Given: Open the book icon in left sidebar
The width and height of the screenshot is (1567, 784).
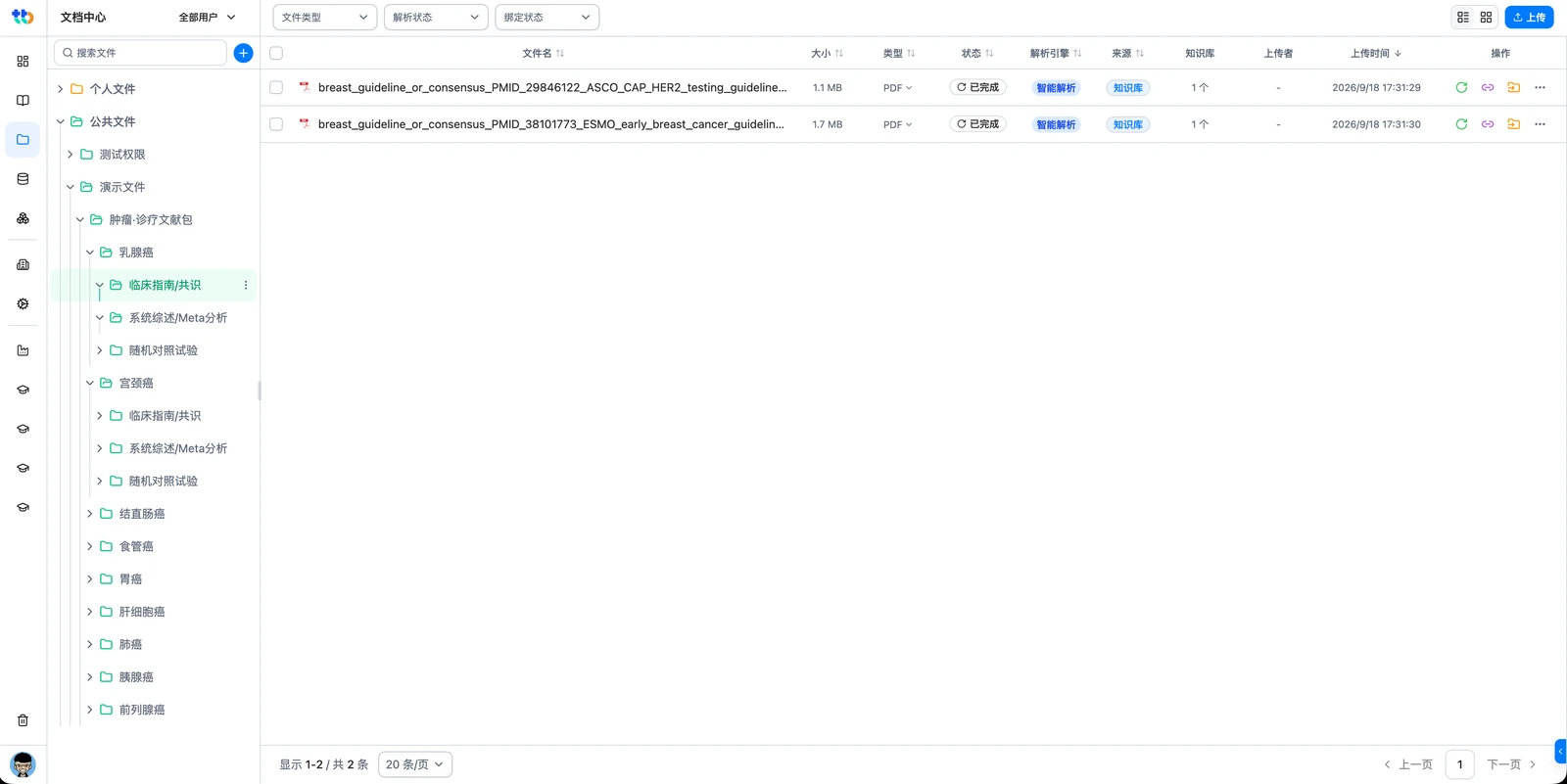Looking at the screenshot, I should 23,100.
